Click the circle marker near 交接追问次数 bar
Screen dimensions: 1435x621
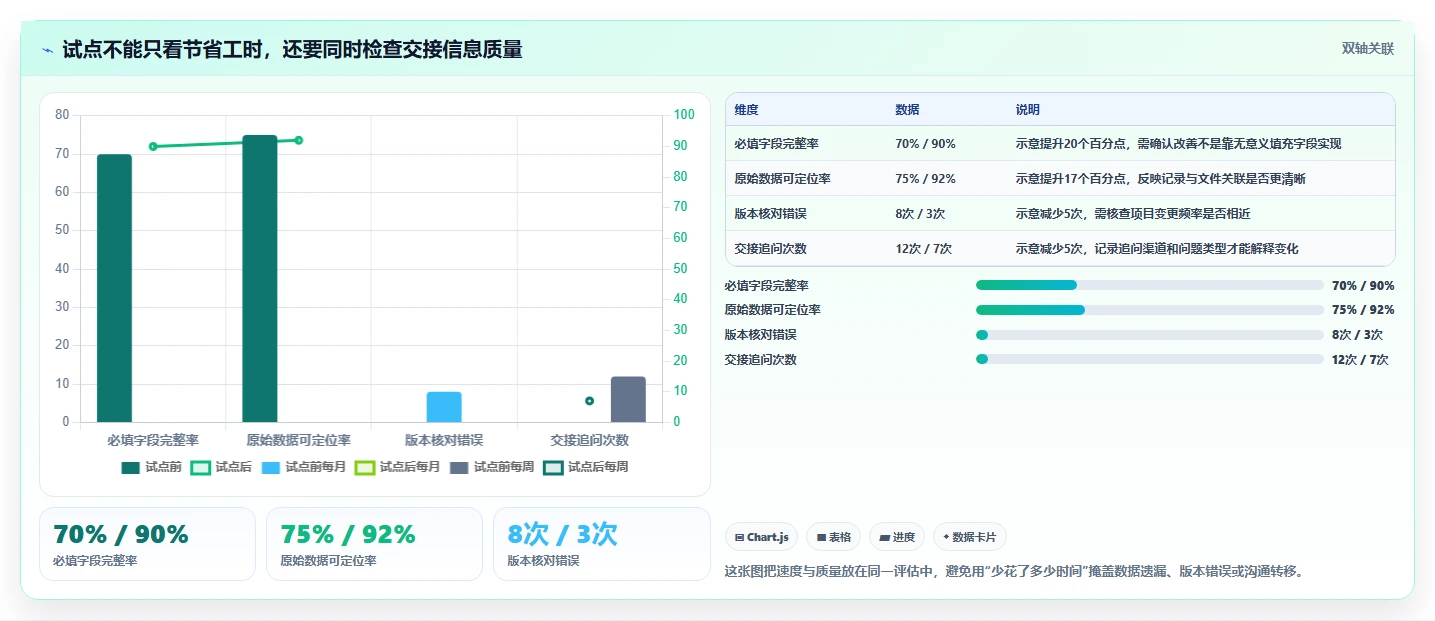pyautogui.click(x=590, y=401)
